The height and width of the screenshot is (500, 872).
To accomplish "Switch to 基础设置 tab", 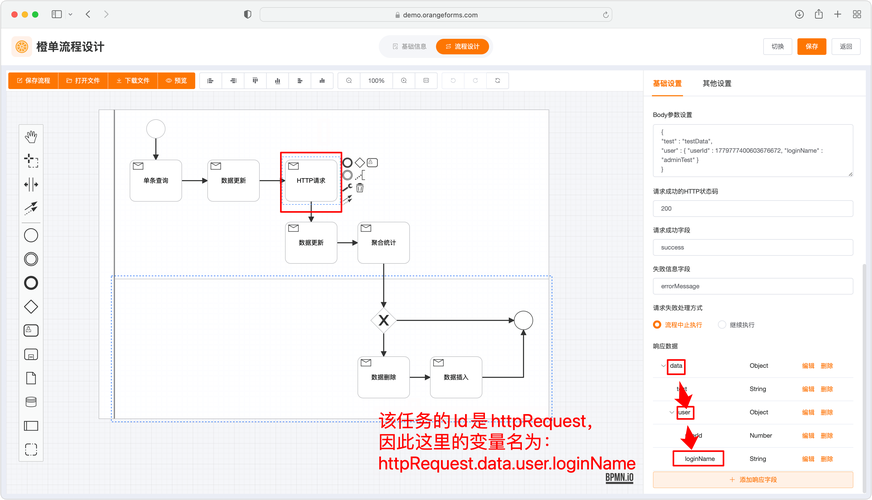I will 667,83.
